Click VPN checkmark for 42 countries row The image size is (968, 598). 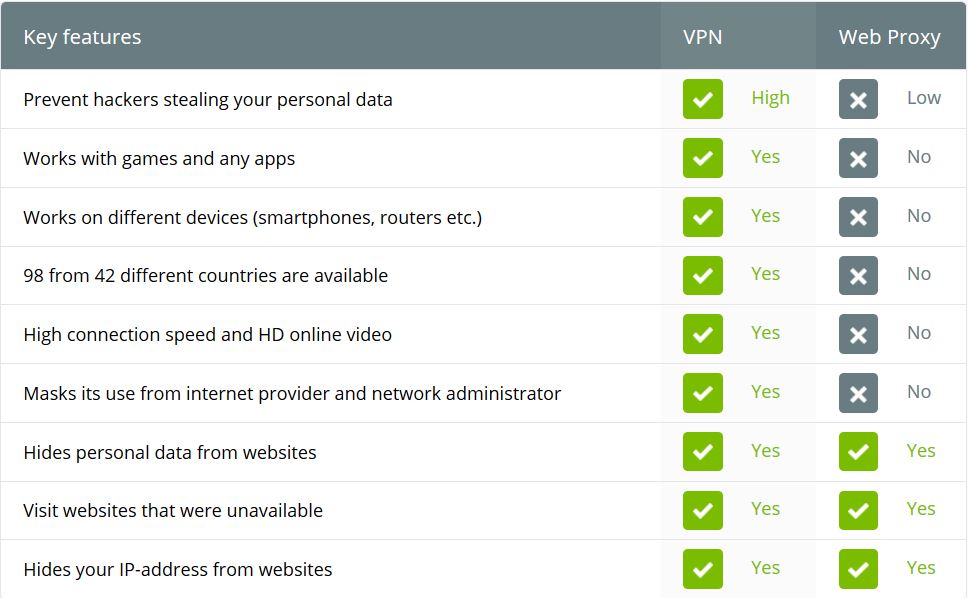[x=703, y=275]
